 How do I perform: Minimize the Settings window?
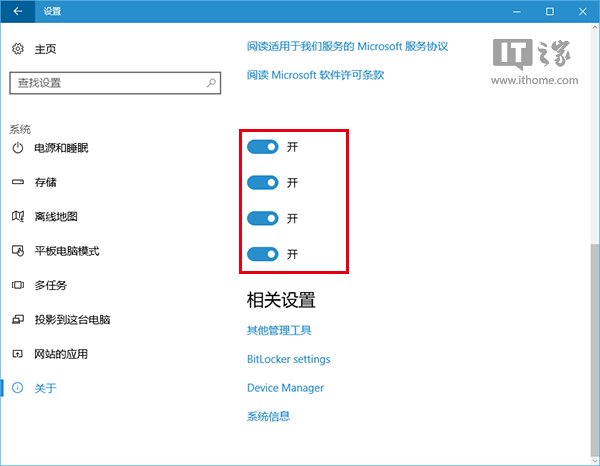(x=517, y=11)
